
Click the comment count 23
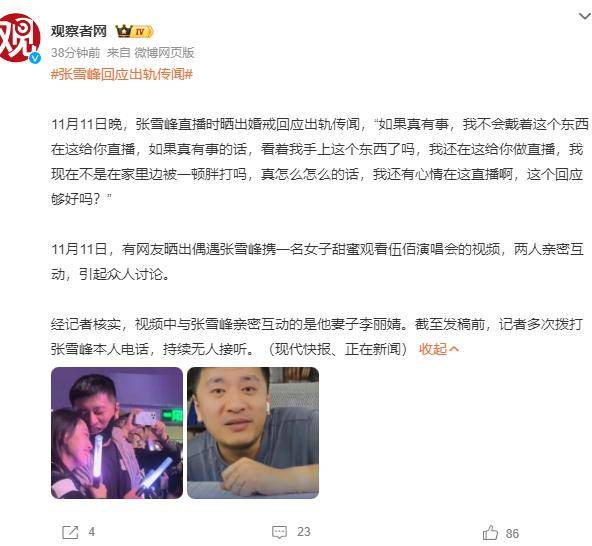304,532
